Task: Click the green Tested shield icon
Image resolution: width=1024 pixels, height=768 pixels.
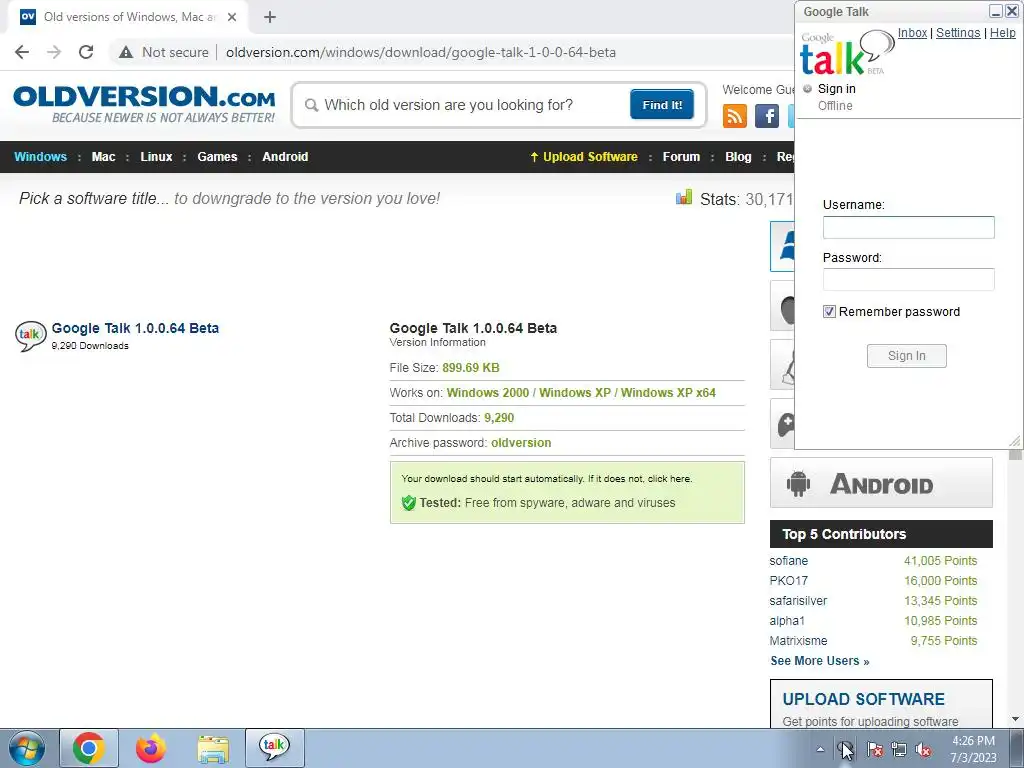Action: [409, 503]
